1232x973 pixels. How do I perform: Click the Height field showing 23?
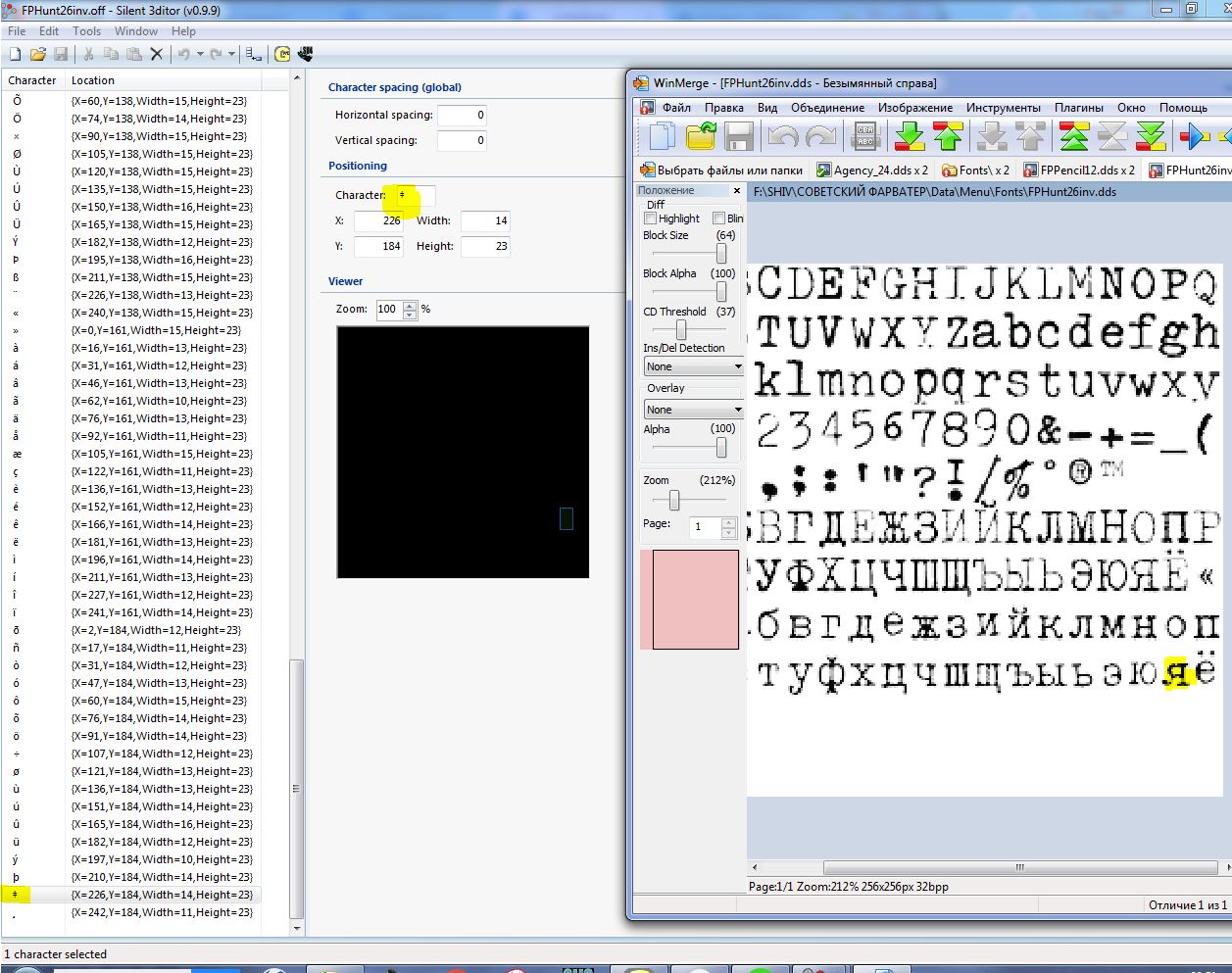(x=485, y=246)
